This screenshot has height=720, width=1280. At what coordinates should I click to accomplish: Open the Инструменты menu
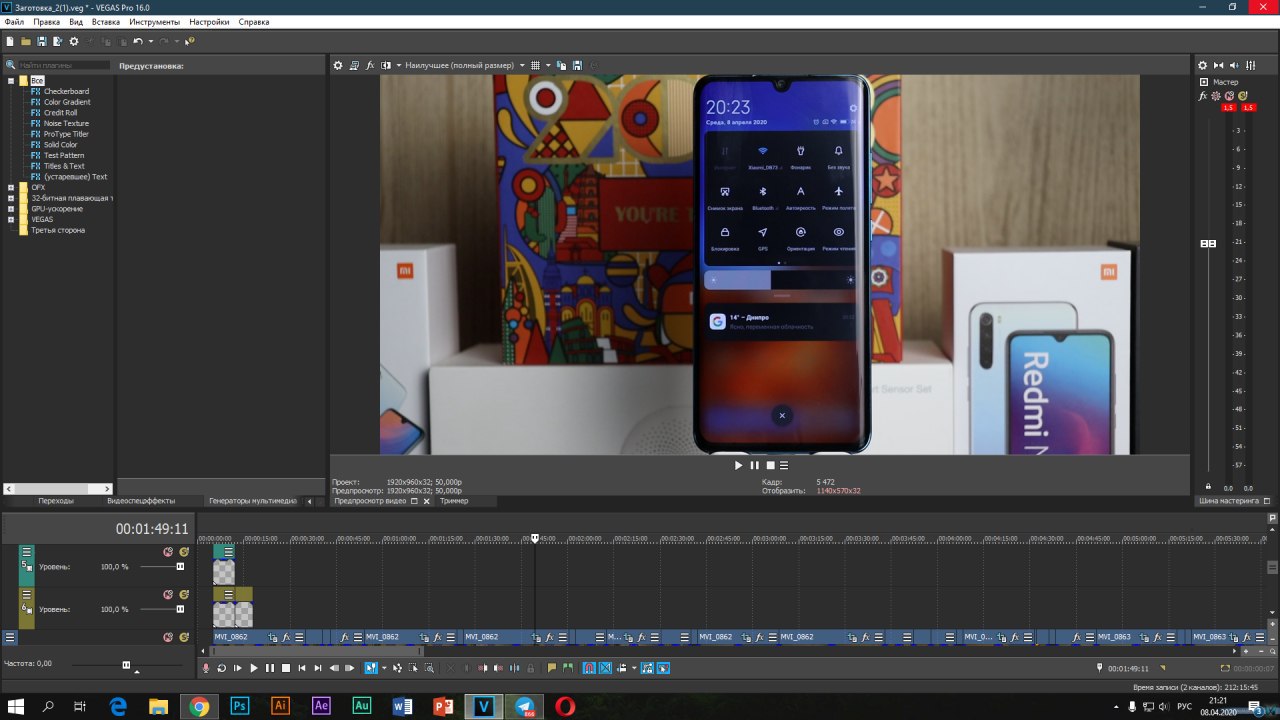pyautogui.click(x=154, y=22)
